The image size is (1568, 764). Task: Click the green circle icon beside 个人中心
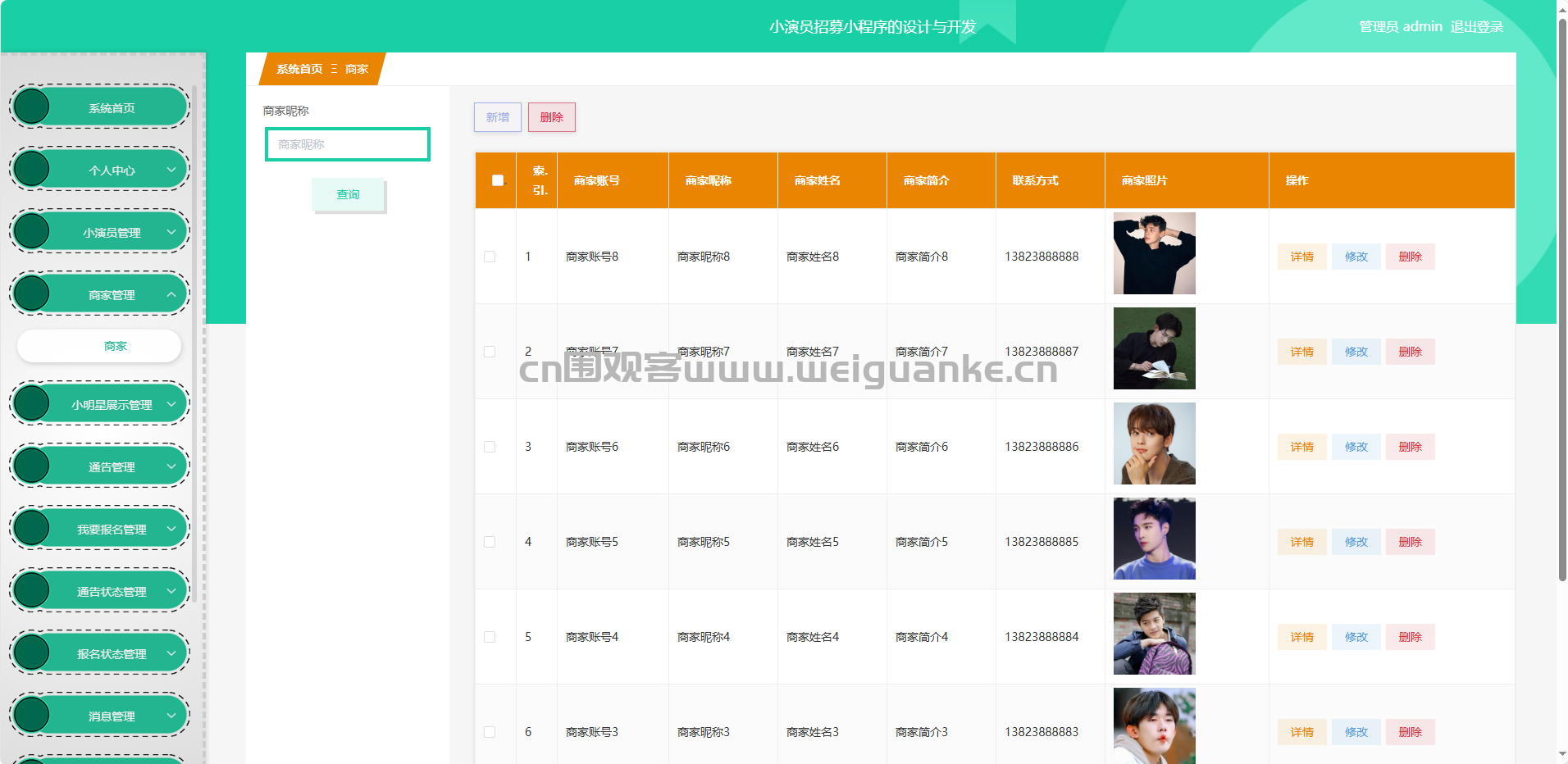[32, 169]
